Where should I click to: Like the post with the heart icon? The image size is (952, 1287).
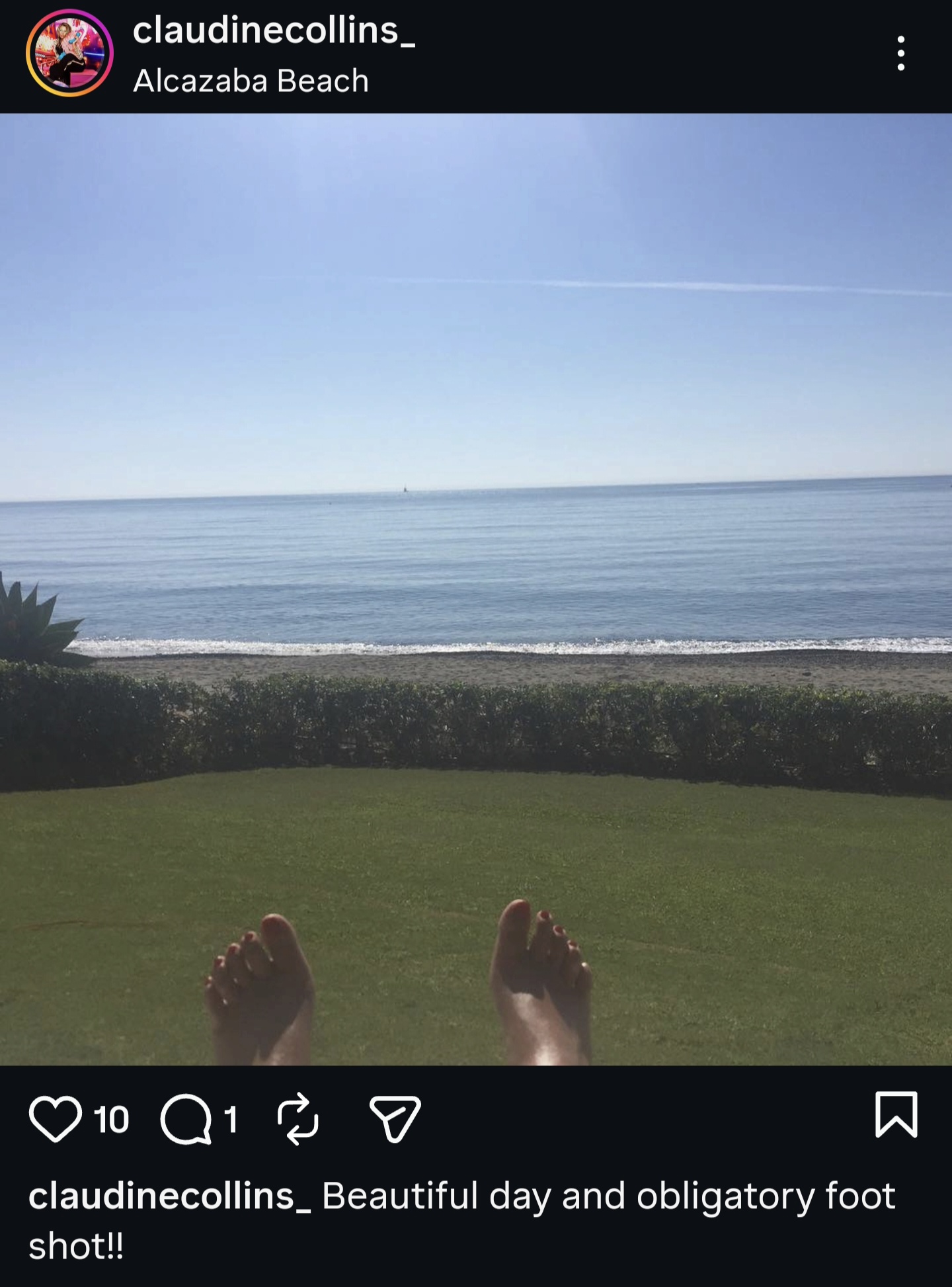click(x=56, y=1119)
